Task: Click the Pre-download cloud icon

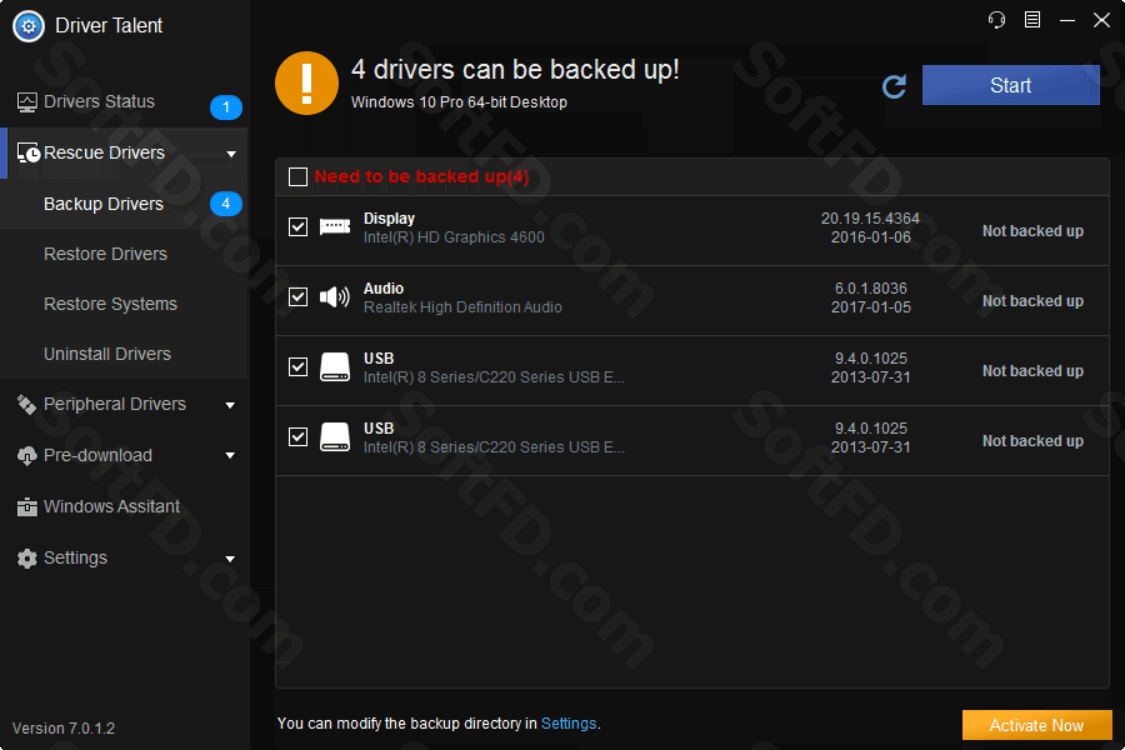Action: coord(27,456)
